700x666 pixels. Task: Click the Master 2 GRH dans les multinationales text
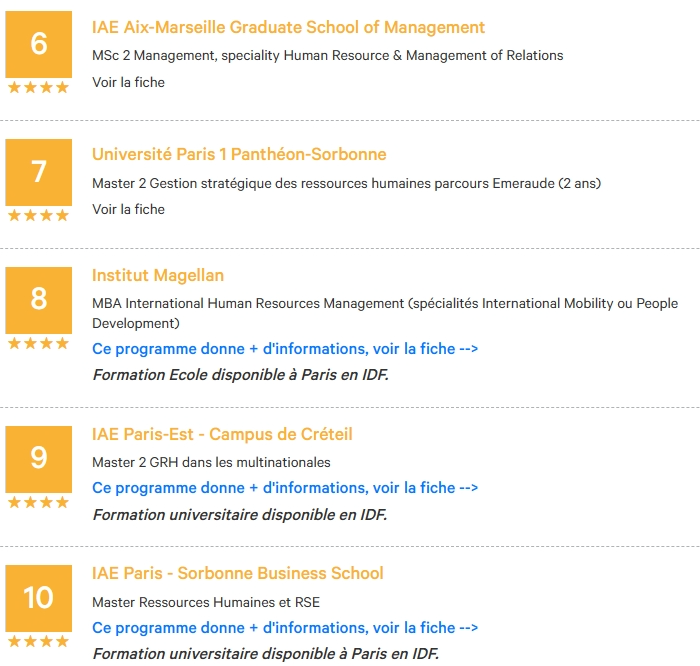[211, 462]
